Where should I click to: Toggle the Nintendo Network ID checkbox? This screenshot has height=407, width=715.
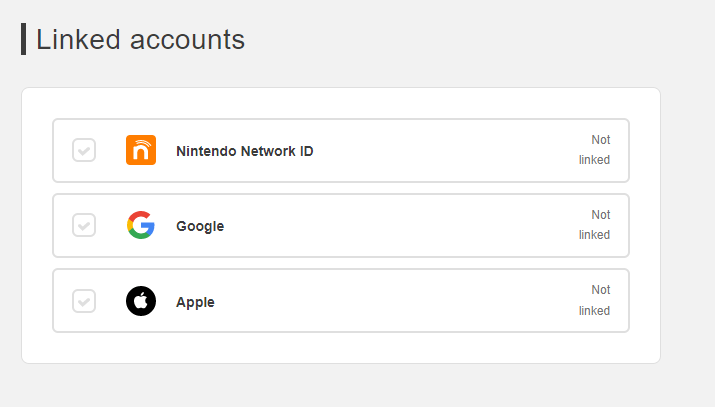(84, 150)
